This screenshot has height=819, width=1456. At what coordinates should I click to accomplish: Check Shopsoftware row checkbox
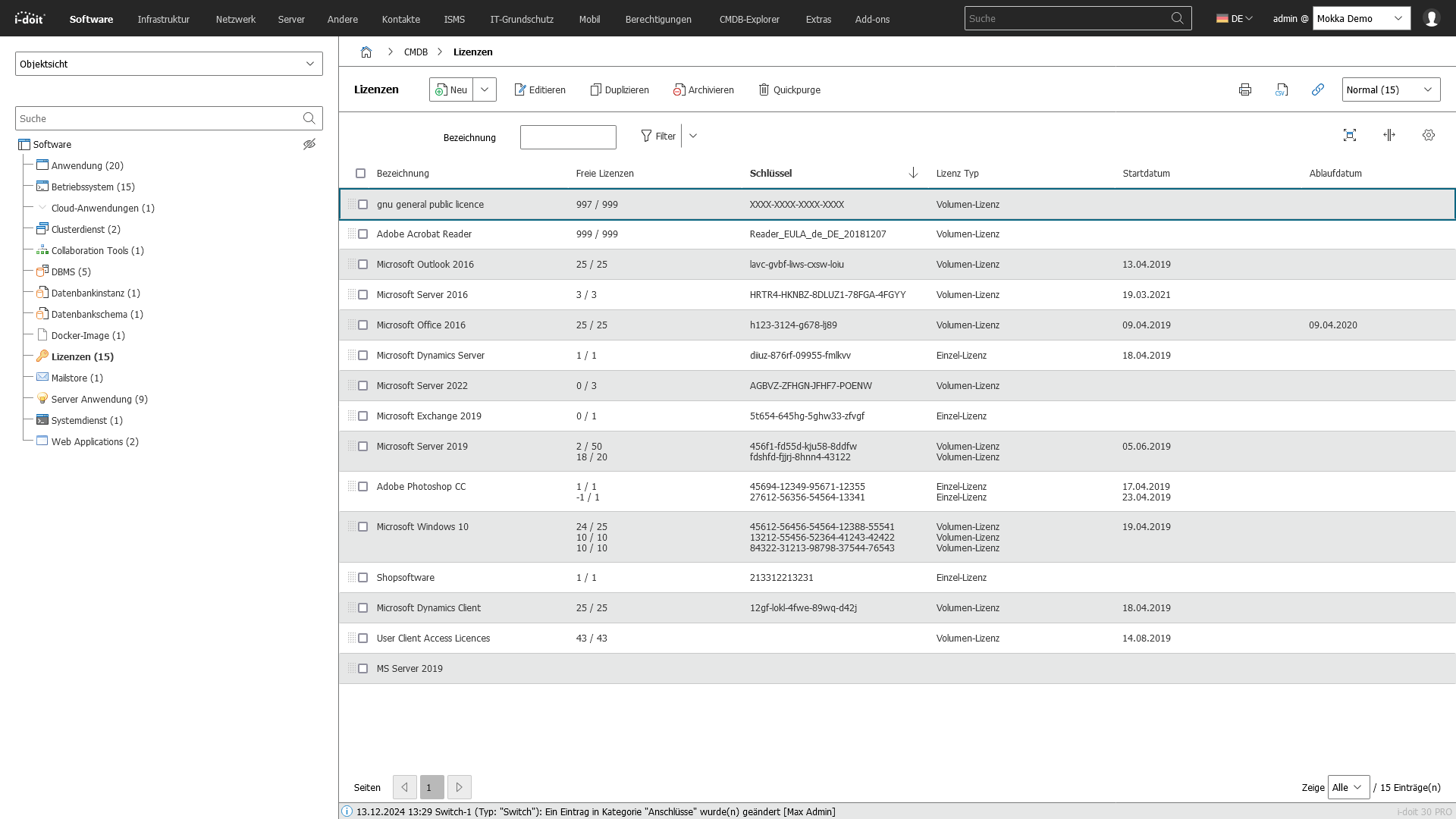pyautogui.click(x=362, y=578)
